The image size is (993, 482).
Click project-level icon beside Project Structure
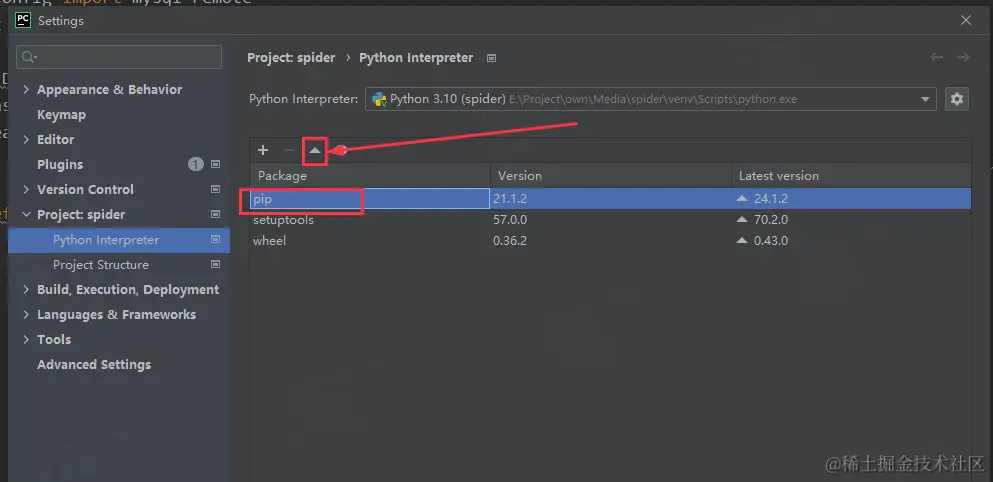click(215, 264)
